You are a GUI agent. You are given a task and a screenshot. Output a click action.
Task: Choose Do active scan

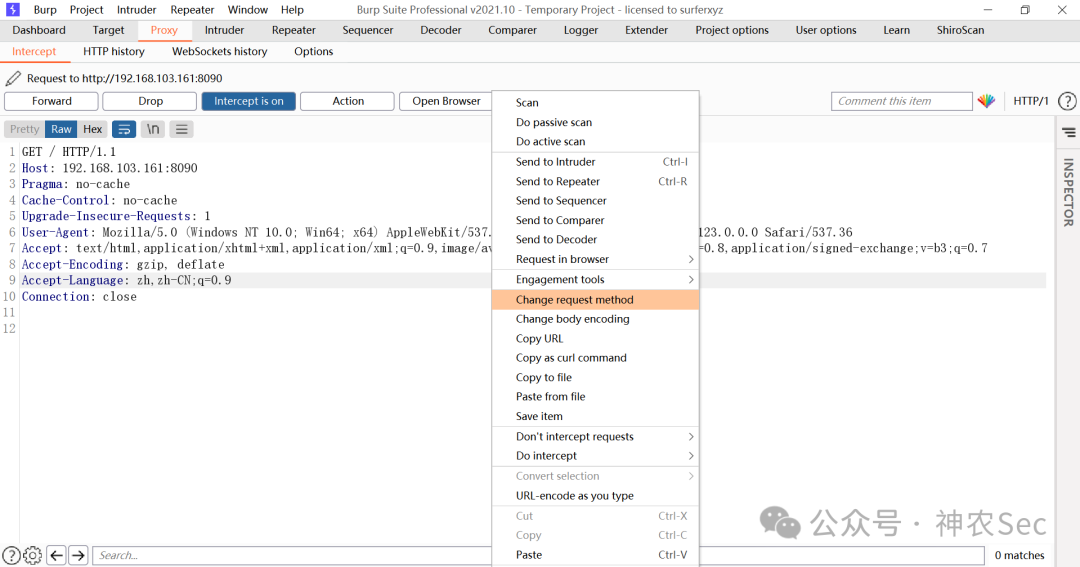click(x=596, y=142)
